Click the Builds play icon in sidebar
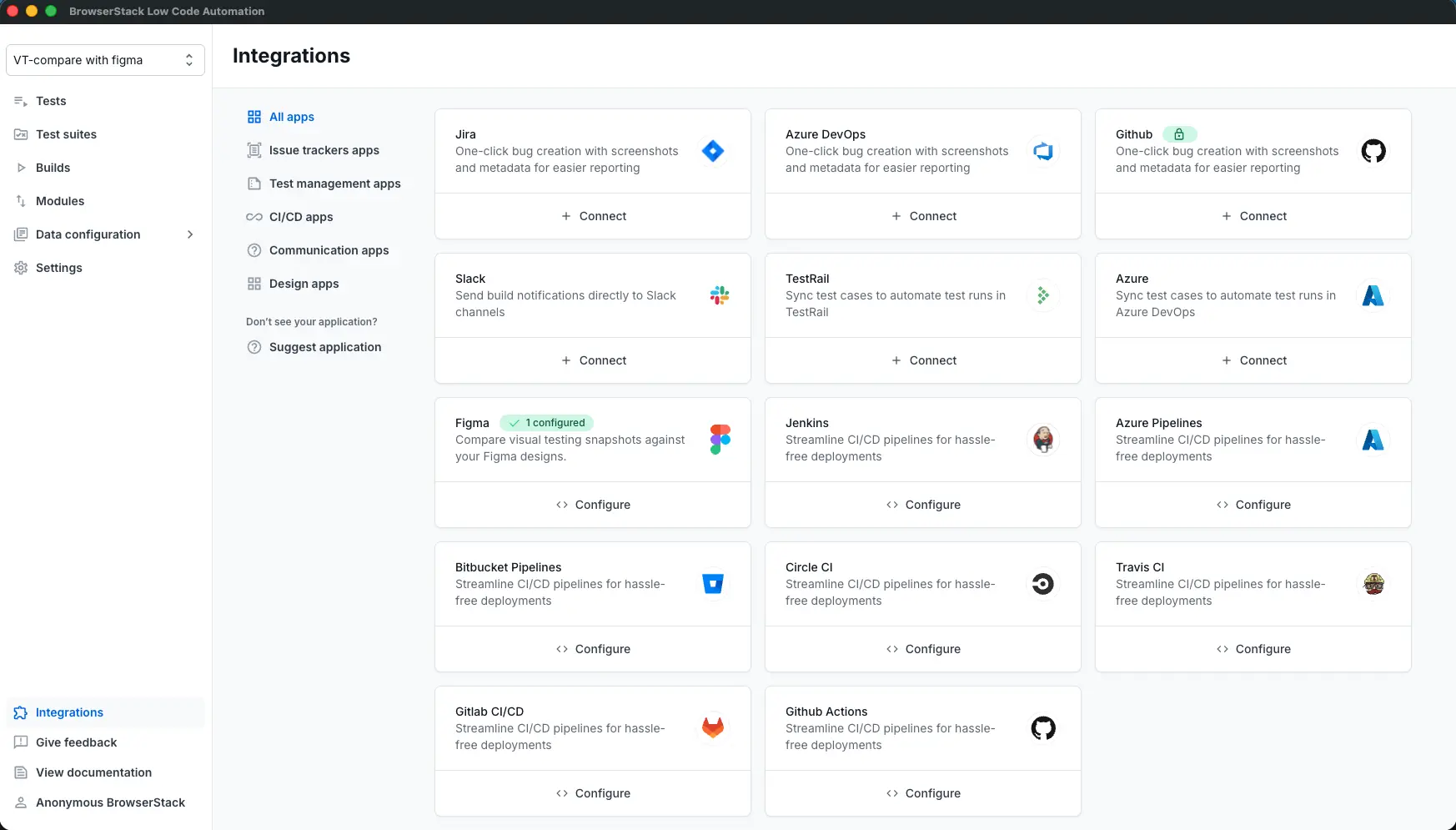1456x830 pixels. coord(21,168)
